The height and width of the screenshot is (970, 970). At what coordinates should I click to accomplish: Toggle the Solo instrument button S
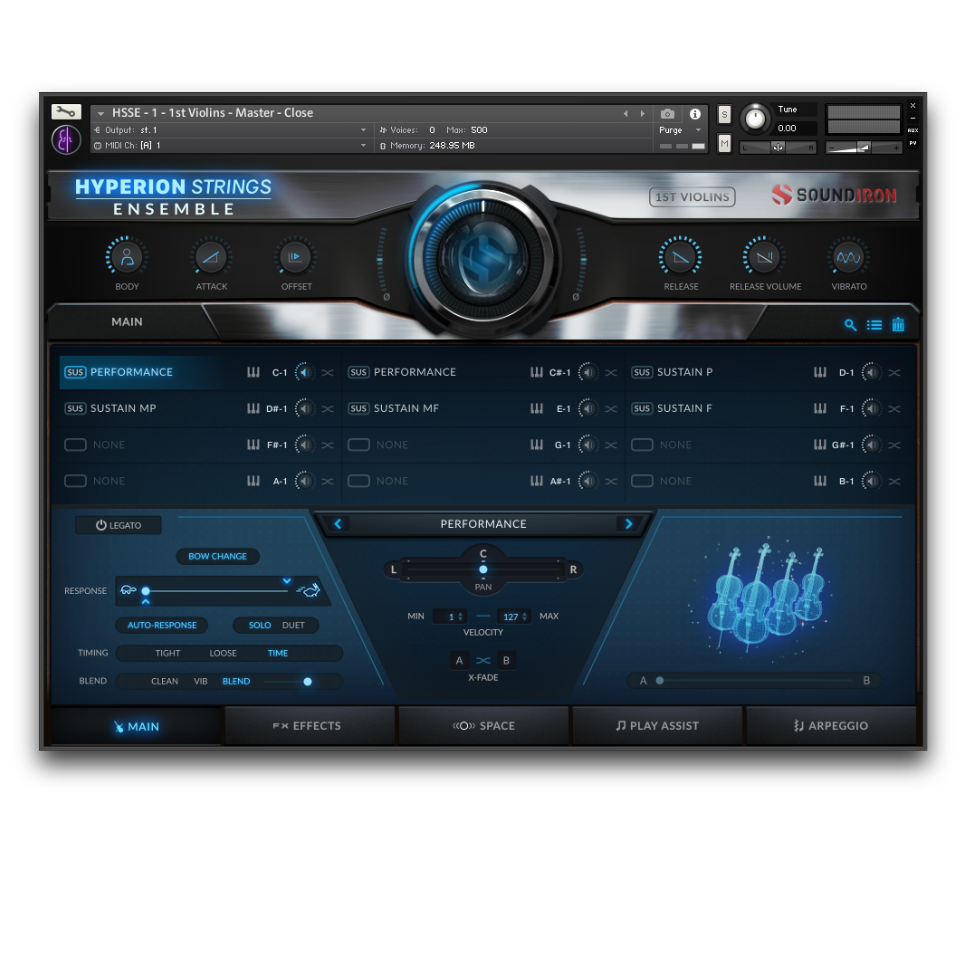pos(724,114)
